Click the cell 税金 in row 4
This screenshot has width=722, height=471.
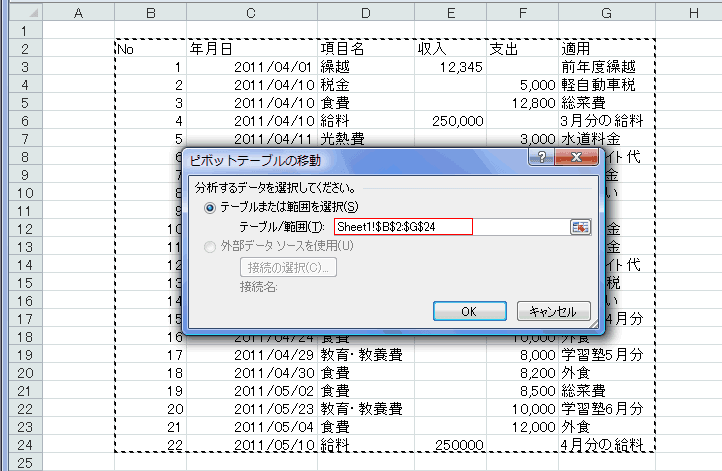point(366,85)
